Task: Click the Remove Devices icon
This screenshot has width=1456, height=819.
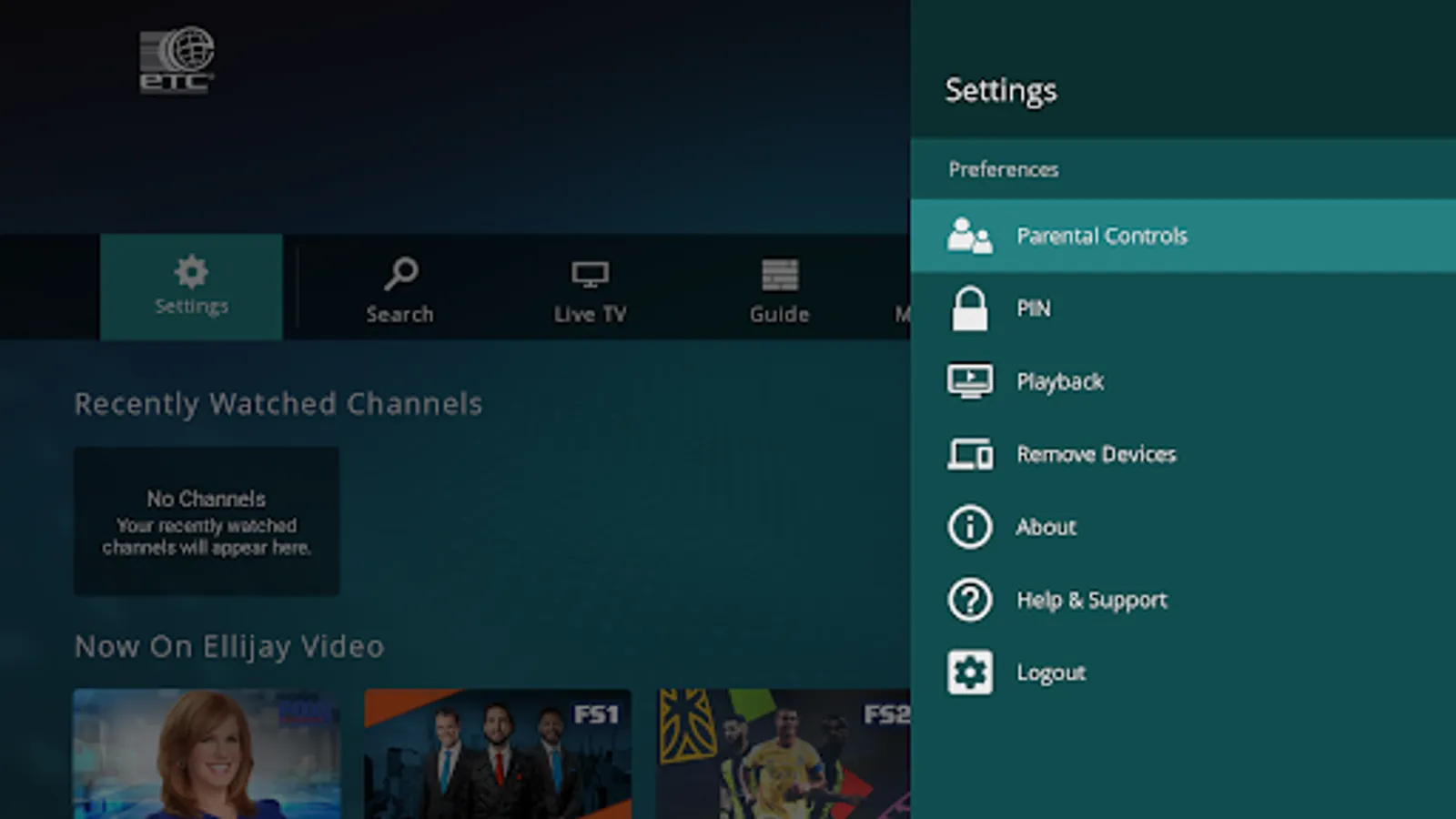Action: click(970, 454)
